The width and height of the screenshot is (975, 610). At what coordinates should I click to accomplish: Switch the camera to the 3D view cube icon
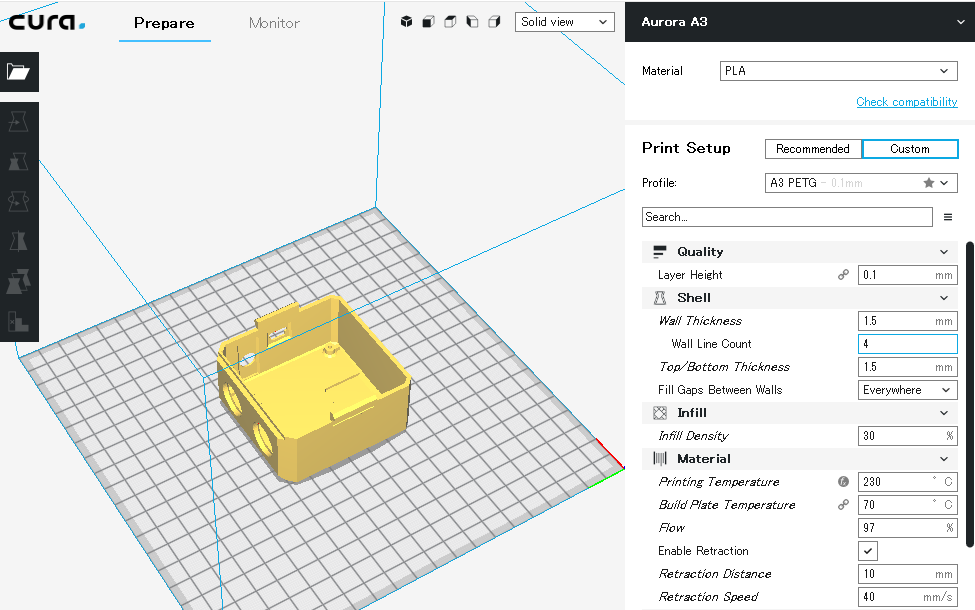[x=407, y=22]
